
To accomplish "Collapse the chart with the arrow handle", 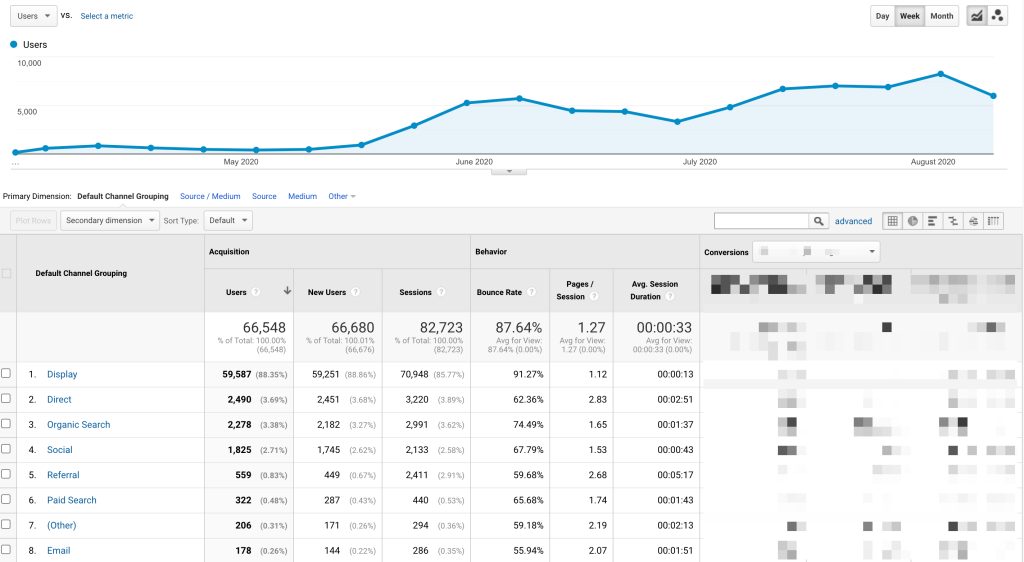I will coord(509,172).
